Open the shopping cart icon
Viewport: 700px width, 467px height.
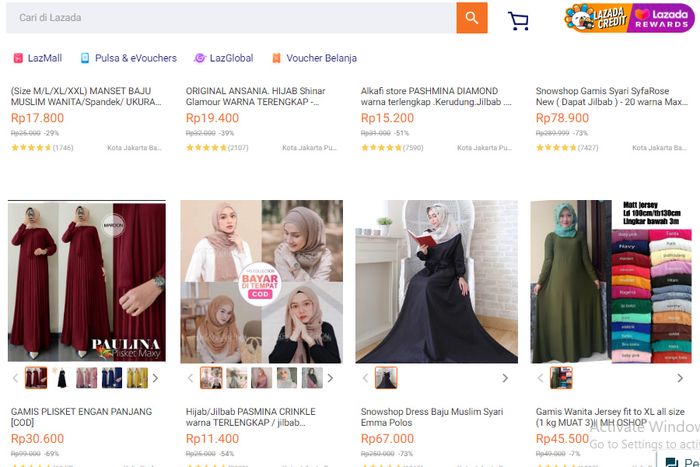(x=518, y=21)
